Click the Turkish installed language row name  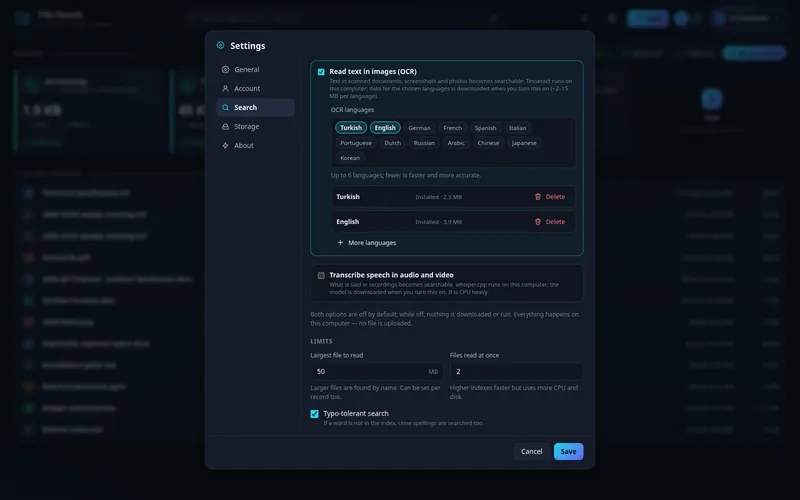(x=348, y=196)
